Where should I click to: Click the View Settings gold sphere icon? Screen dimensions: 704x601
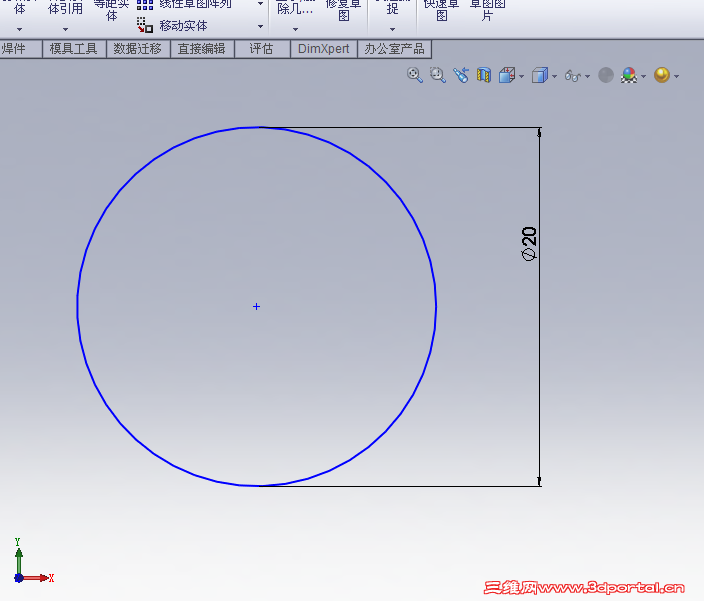click(662, 75)
